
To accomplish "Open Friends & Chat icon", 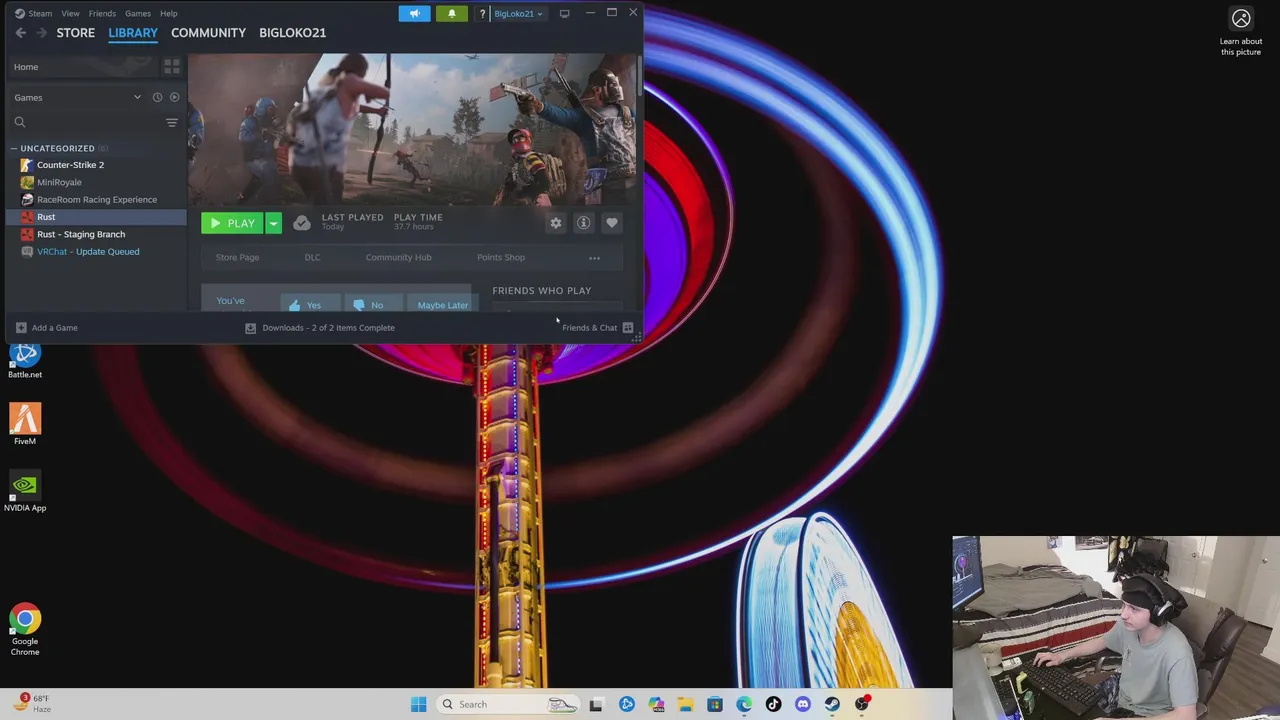I will tap(628, 328).
